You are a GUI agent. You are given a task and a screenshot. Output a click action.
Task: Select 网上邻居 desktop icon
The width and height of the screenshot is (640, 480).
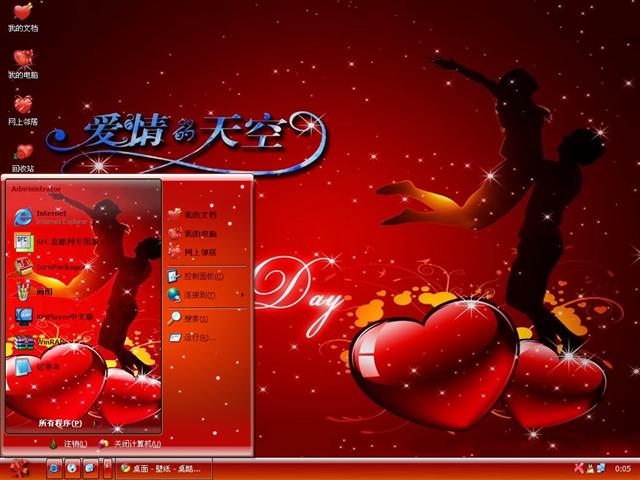pyautogui.click(x=23, y=109)
